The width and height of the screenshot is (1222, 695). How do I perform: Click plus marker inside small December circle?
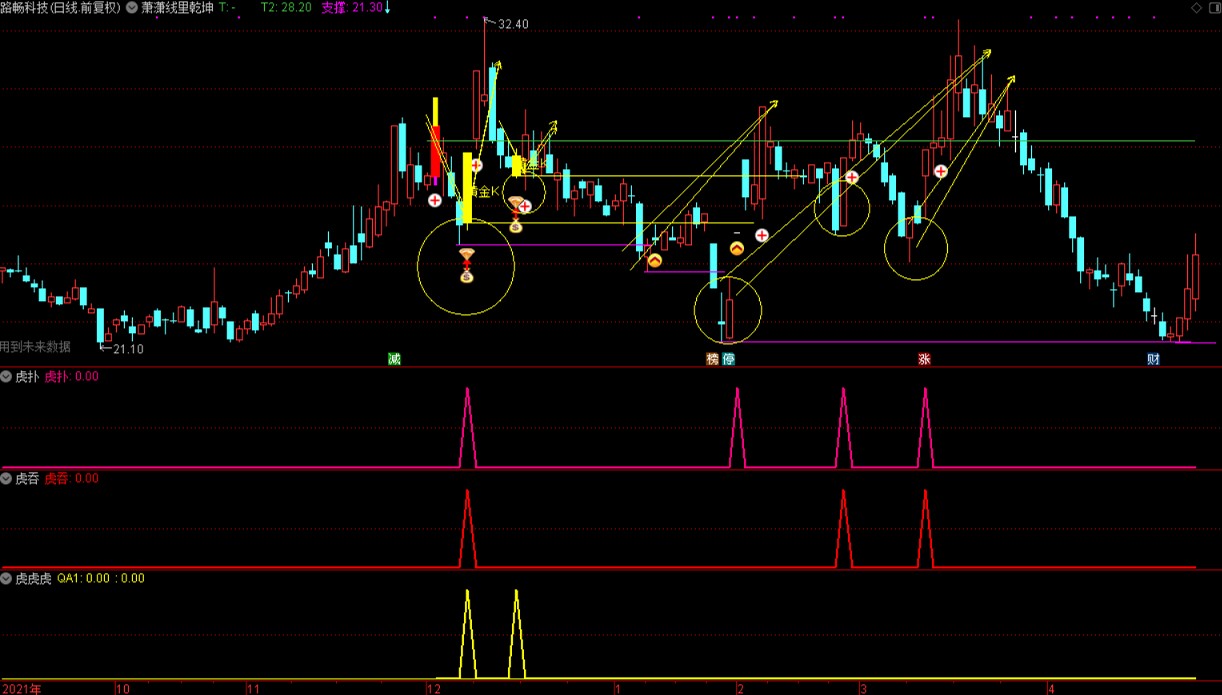coord(525,206)
